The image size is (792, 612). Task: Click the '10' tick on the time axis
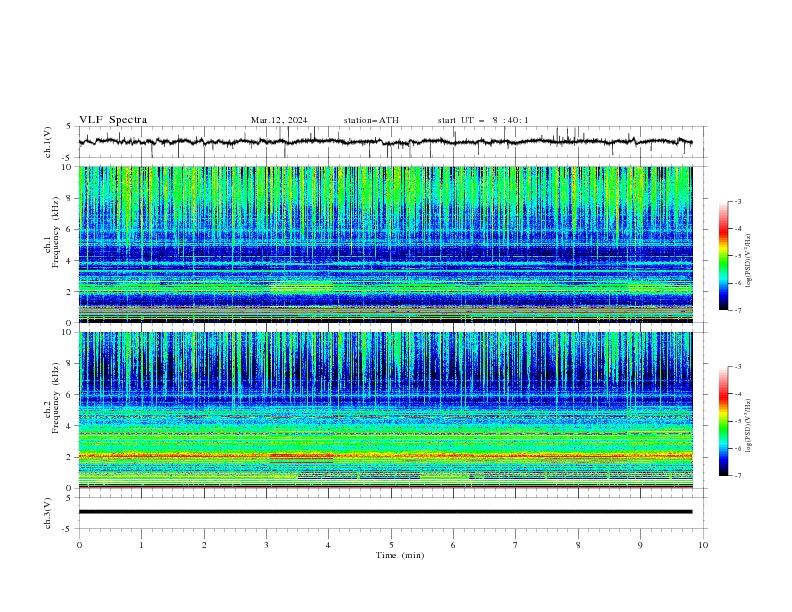tap(703, 545)
